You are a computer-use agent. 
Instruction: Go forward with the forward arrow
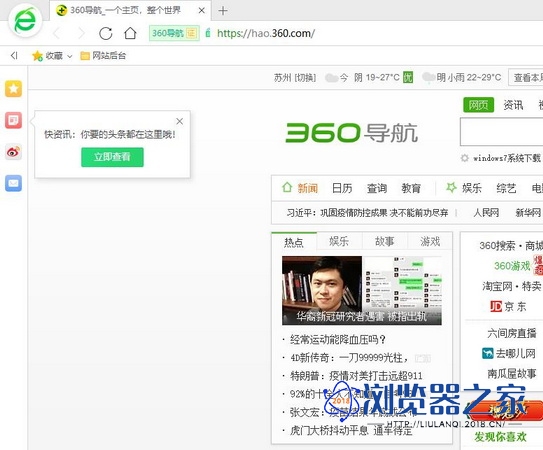pyautogui.click(x=81, y=34)
